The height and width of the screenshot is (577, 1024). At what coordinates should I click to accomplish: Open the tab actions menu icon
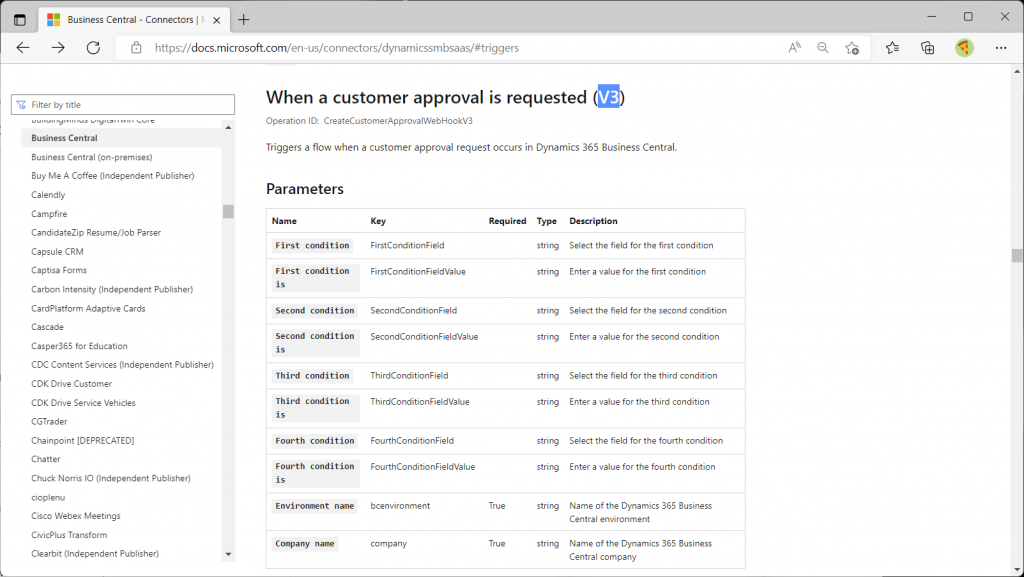coord(20,20)
